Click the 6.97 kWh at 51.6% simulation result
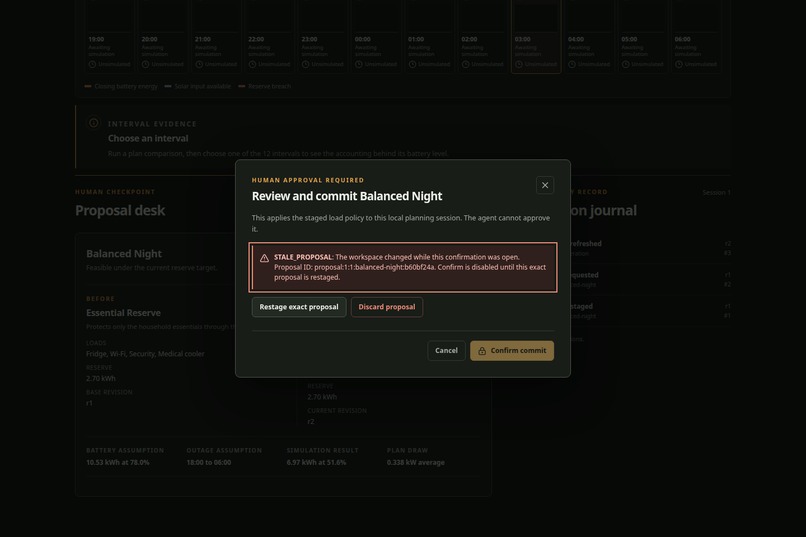This screenshot has width=806, height=537. click(x=316, y=462)
